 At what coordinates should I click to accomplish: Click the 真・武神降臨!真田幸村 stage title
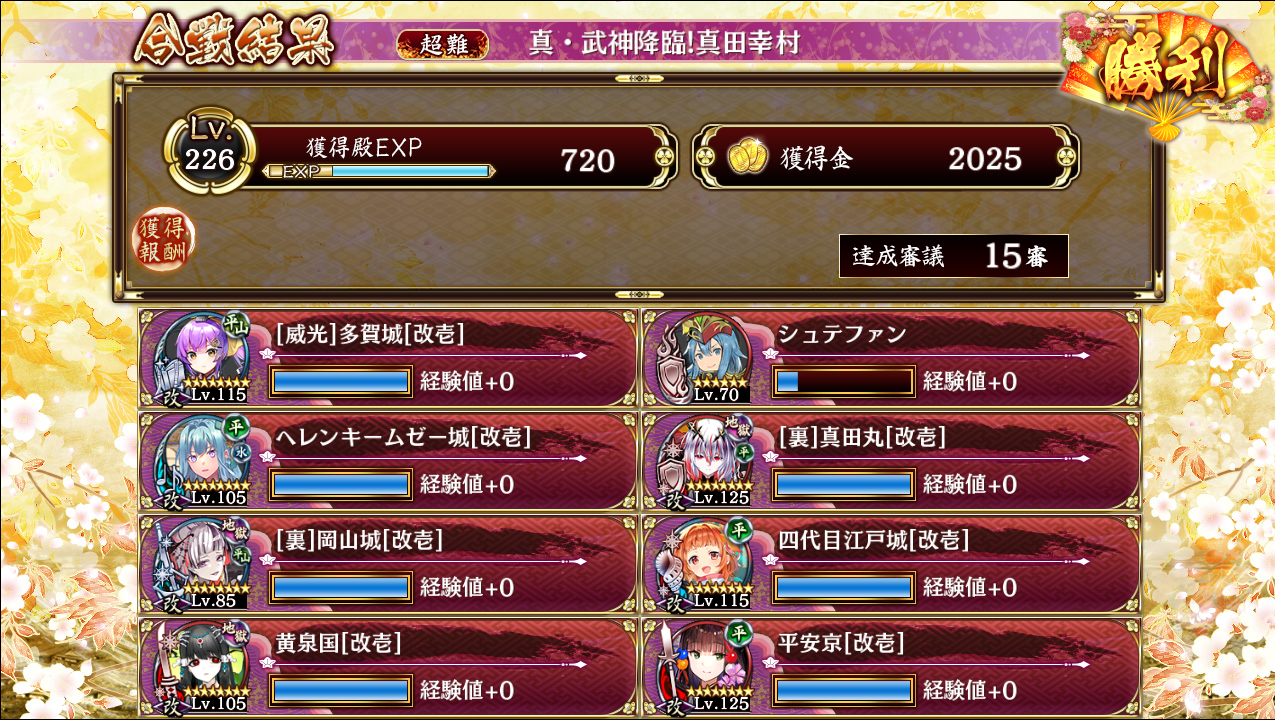665,43
